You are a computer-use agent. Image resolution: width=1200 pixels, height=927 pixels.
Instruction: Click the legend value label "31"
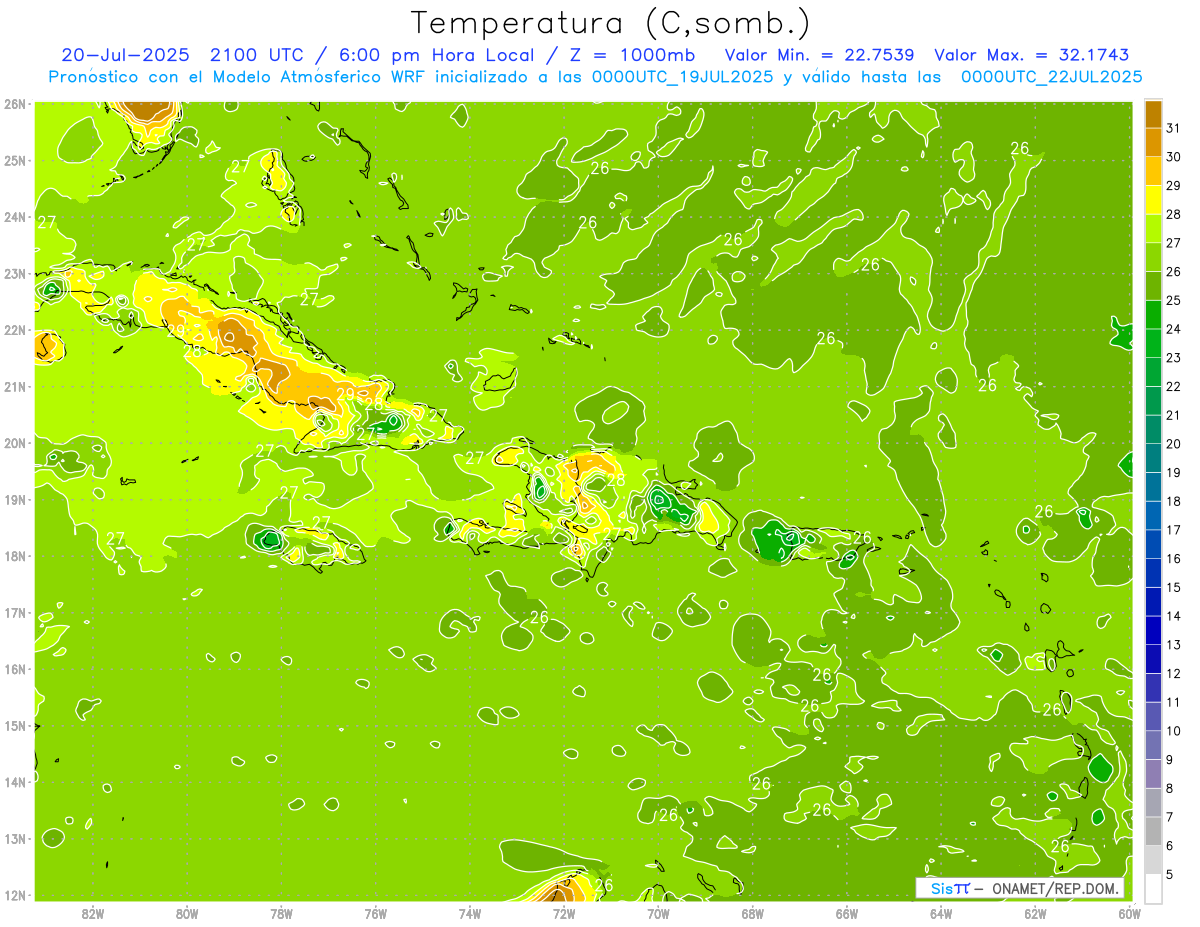click(x=1173, y=128)
